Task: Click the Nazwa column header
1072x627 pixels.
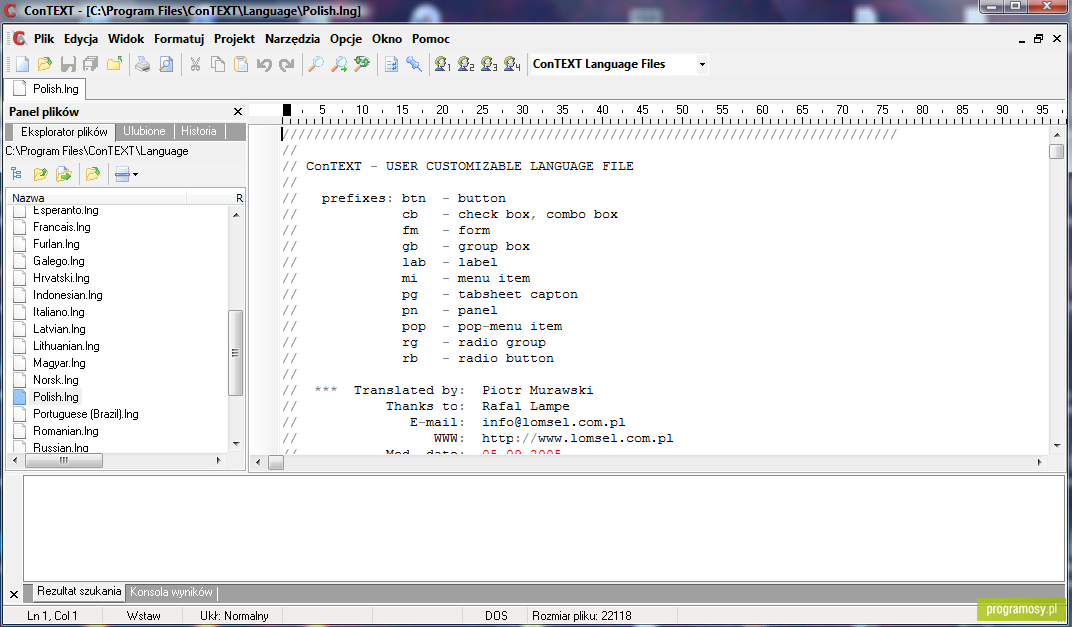Action: click(96, 198)
